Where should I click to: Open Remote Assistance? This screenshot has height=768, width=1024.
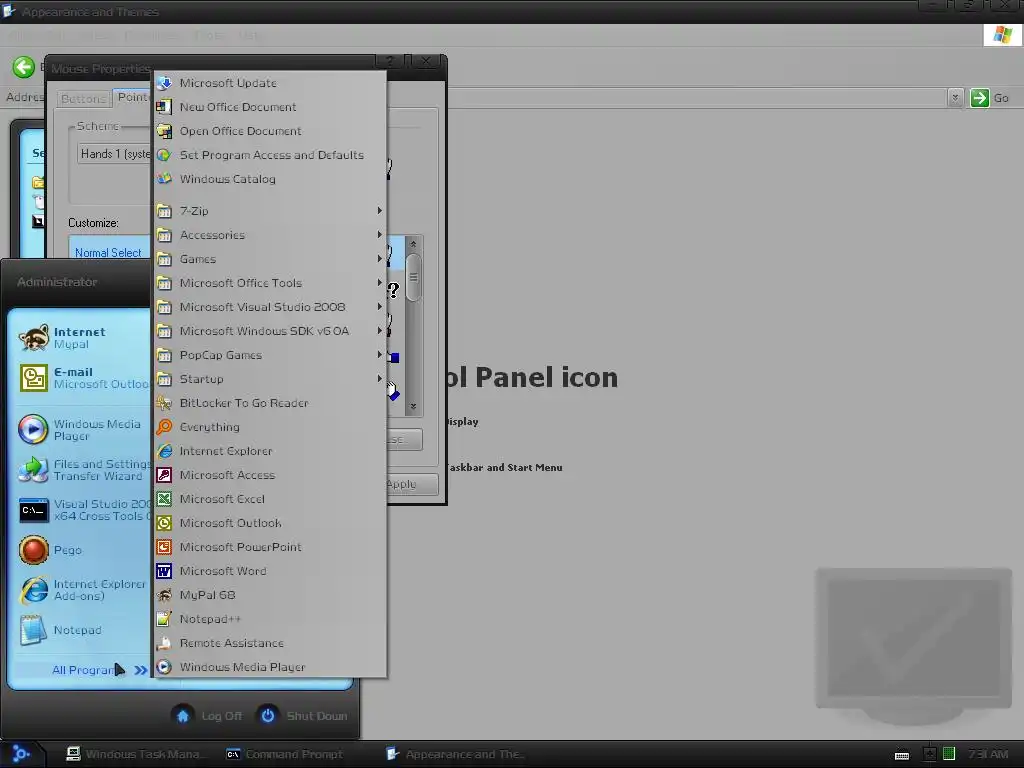pyautogui.click(x=270, y=643)
